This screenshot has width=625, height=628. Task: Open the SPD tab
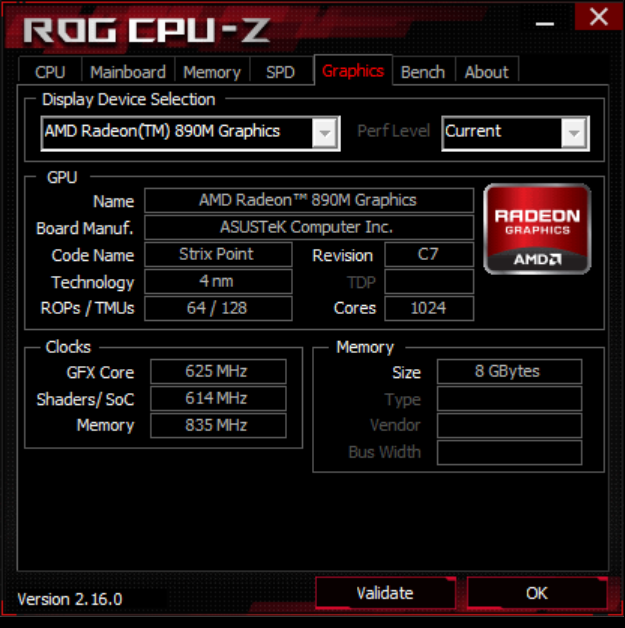coord(281,72)
